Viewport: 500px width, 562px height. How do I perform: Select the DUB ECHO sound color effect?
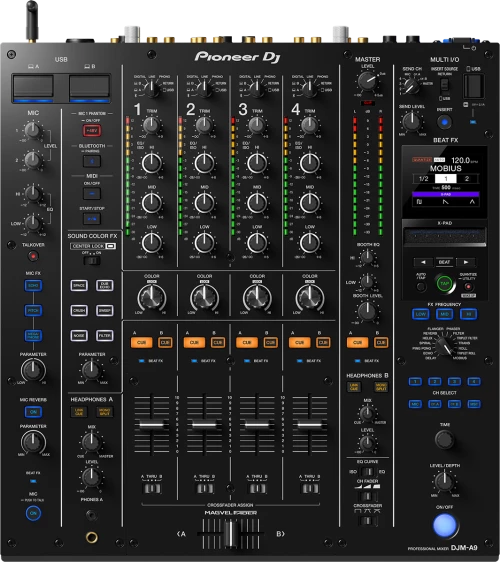coord(105,286)
